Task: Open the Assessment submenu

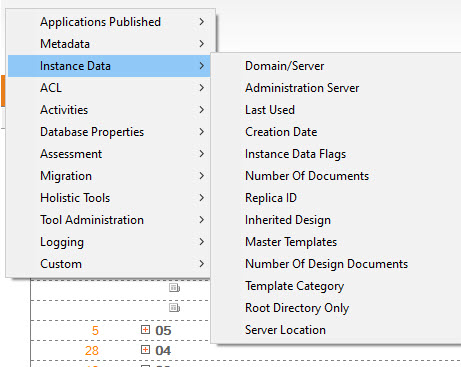Action: click(x=109, y=154)
